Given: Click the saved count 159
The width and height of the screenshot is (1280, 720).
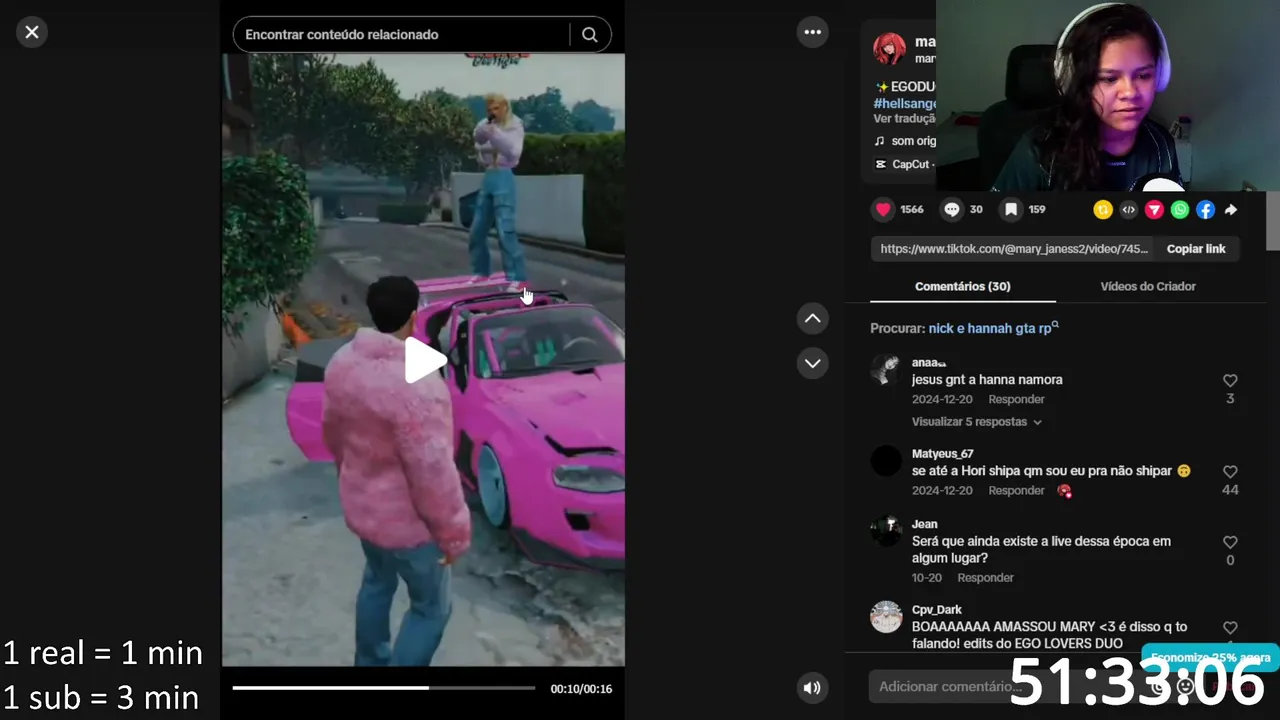Looking at the screenshot, I should 1037,209.
